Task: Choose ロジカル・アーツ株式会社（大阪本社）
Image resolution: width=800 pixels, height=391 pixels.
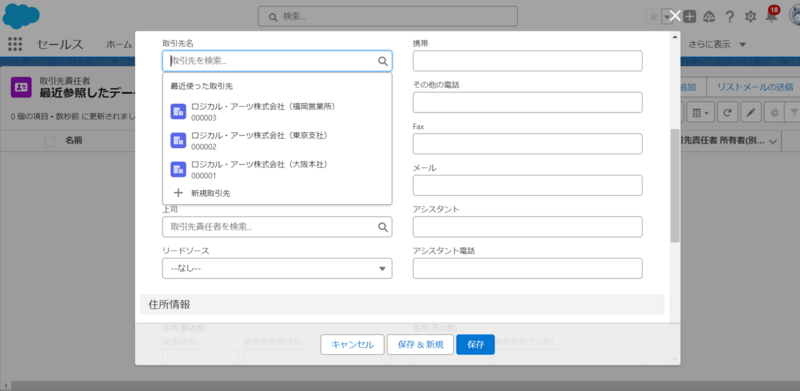Action: coord(277,169)
